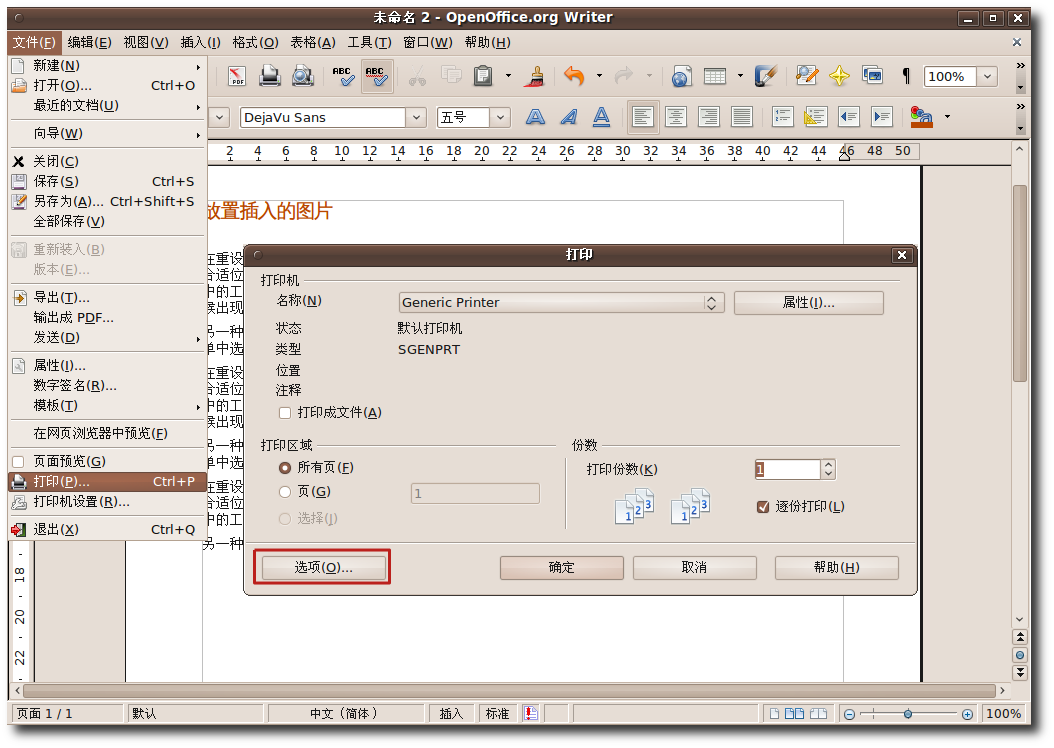
Task: Justify the text alignment
Action: tap(741, 117)
